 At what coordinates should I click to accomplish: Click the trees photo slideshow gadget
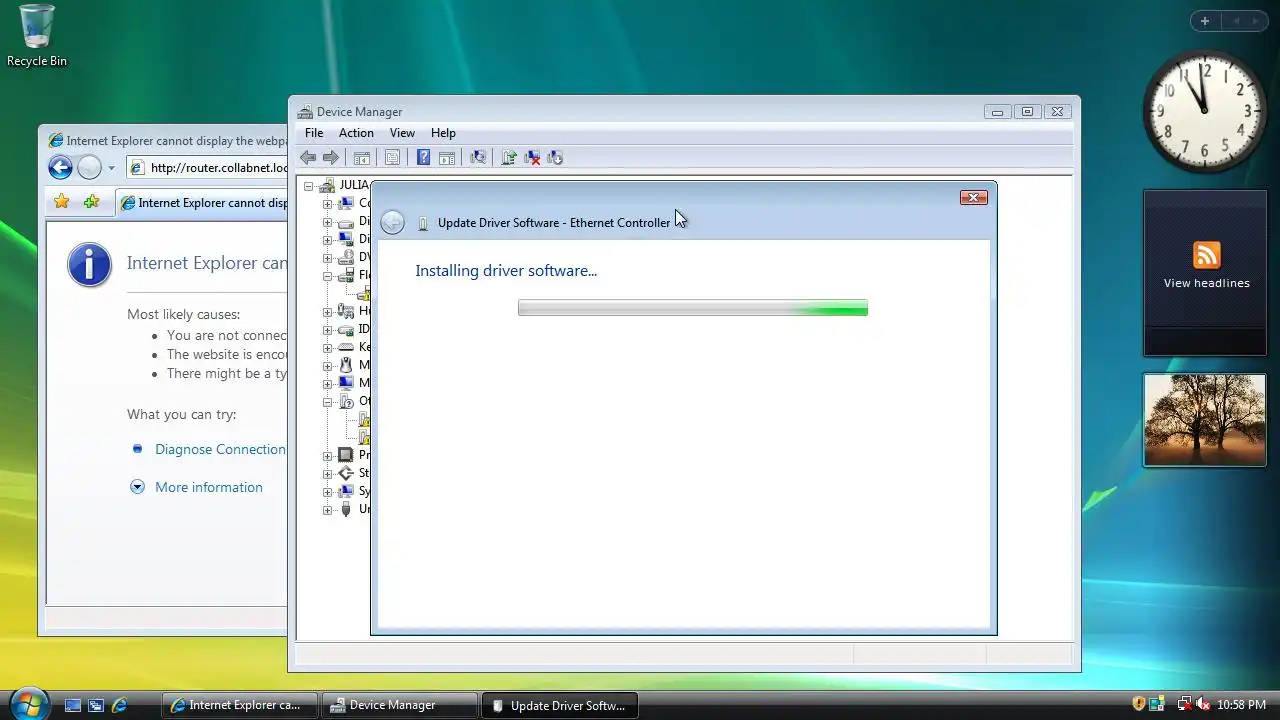(1205, 420)
